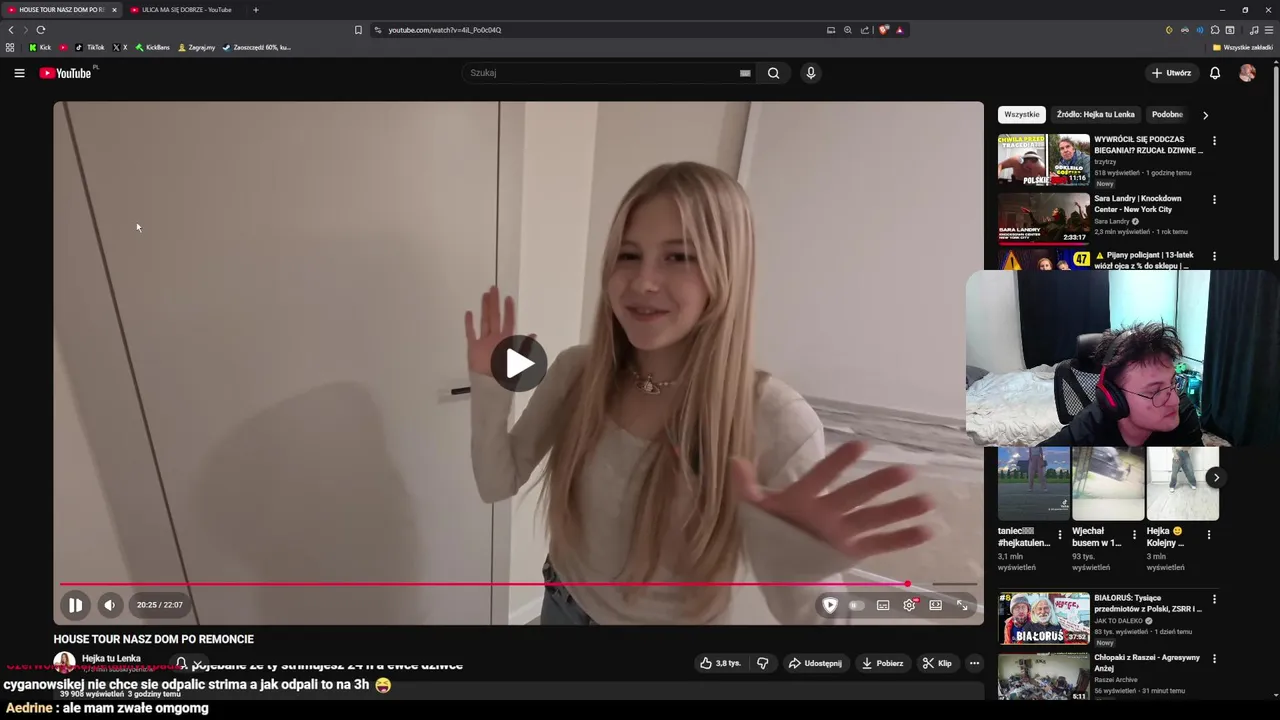The height and width of the screenshot is (720, 1280).
Task: Open more actions ellipsis under the video
Action: tap(974, 663)
